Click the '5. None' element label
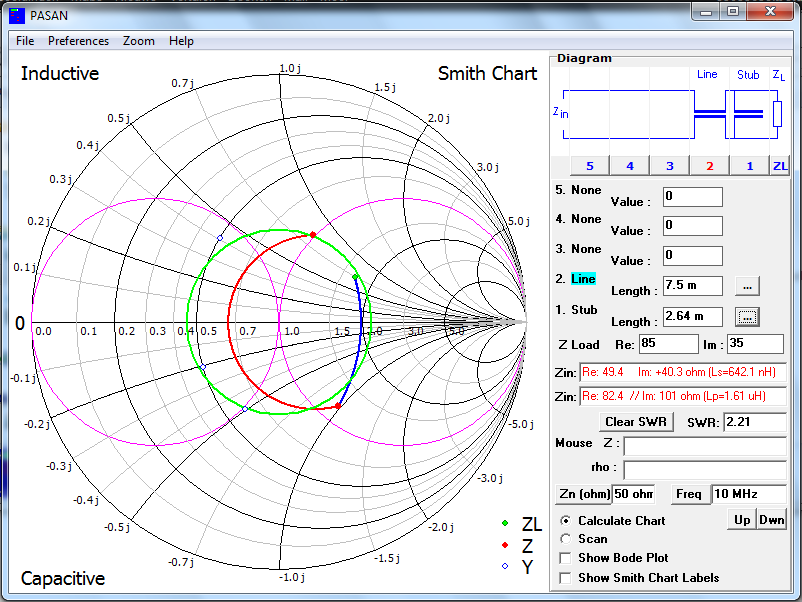802x602 pixels. click(x=578, y=190)
